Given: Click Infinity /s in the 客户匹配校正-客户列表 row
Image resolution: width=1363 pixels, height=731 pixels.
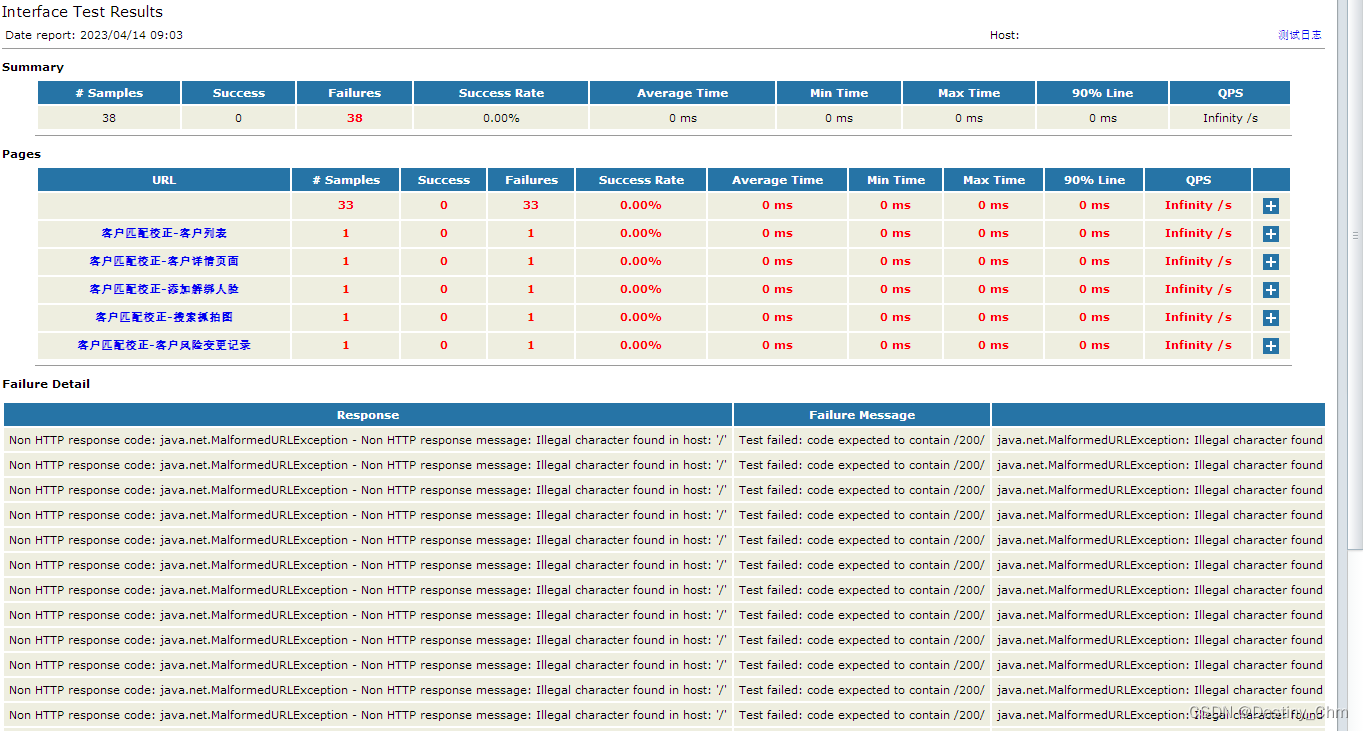Looking at the screenshot, I should click(x=1198, y=233).
